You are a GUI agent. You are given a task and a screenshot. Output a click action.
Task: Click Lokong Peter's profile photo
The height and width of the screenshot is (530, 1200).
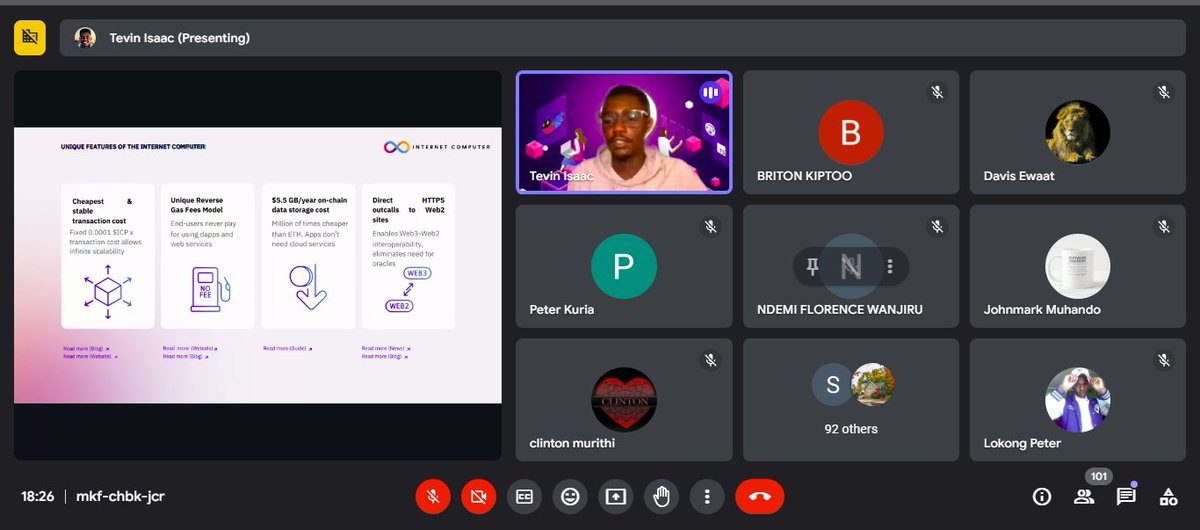point(1078,400)
